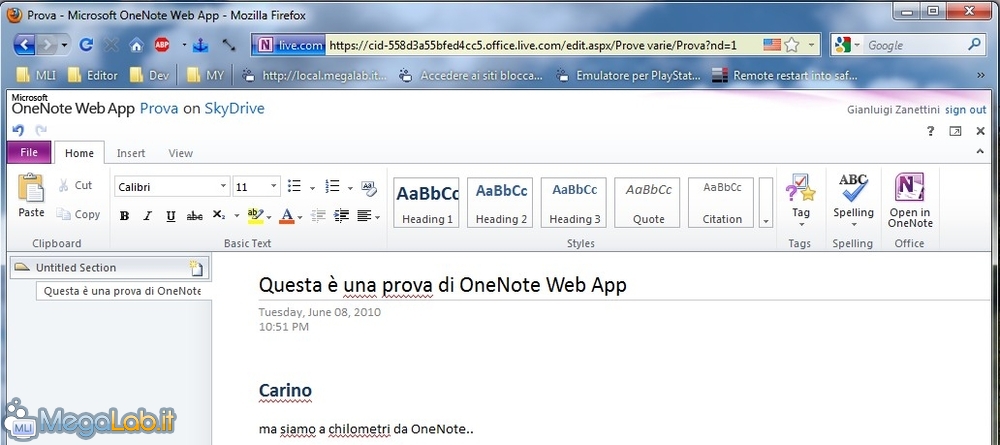Image resolution: width=1000 pixels, height=445 pixels.
Task: Increase the indent level
Action: tap(341, 216)
